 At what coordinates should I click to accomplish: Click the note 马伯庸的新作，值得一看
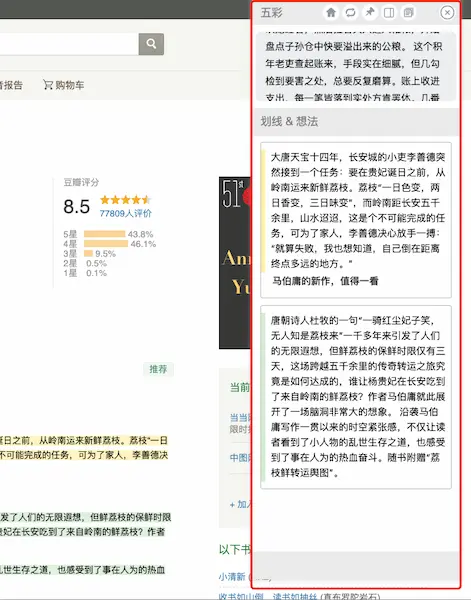tap(325, 281)
